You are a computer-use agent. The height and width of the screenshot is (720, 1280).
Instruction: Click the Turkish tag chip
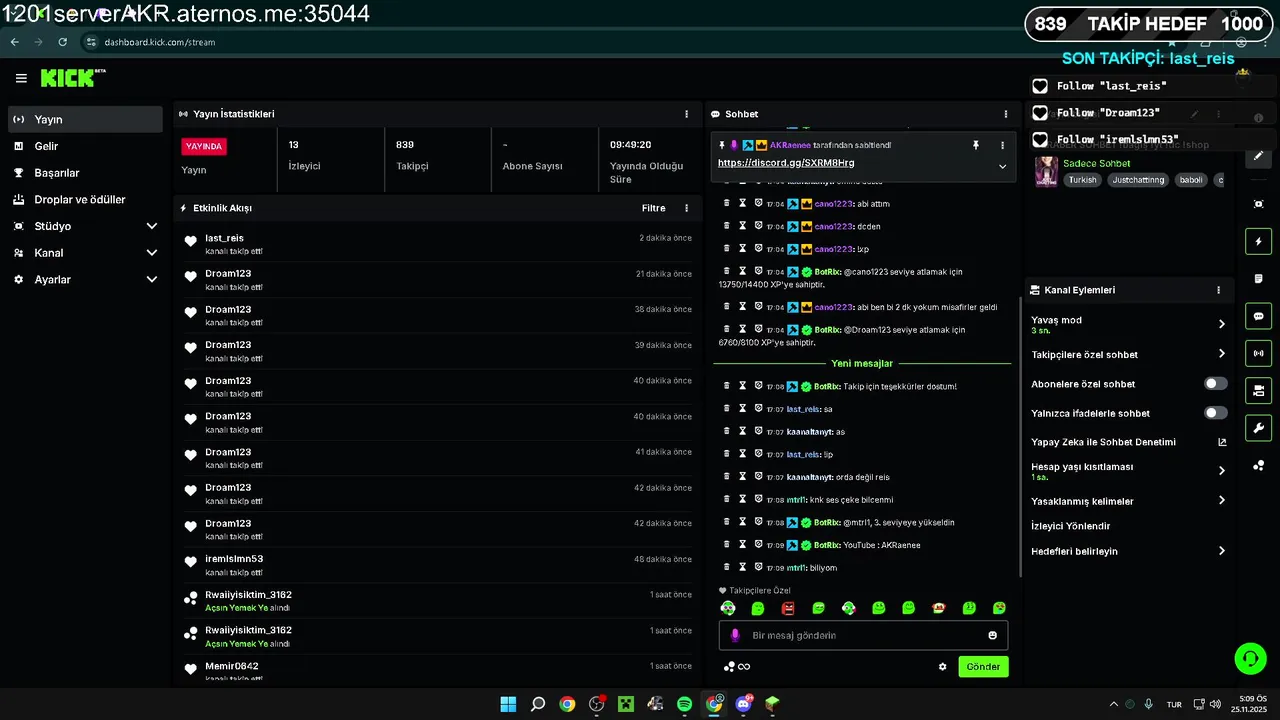click(1082, 180)
